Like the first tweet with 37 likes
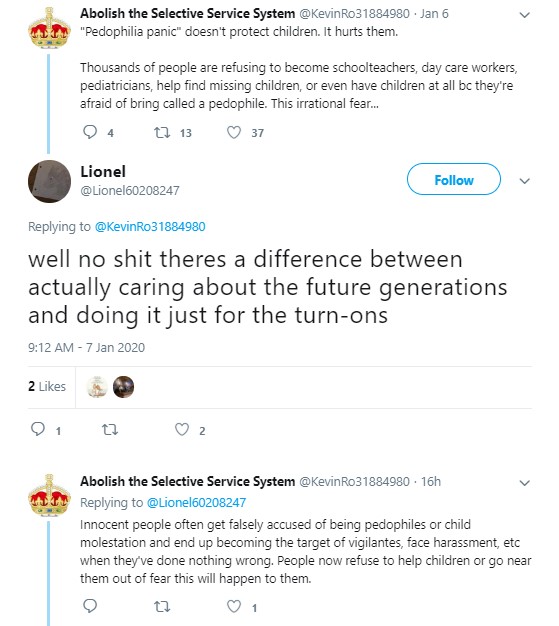The width and height of the screenshot is (559, 626). (234, 132)
